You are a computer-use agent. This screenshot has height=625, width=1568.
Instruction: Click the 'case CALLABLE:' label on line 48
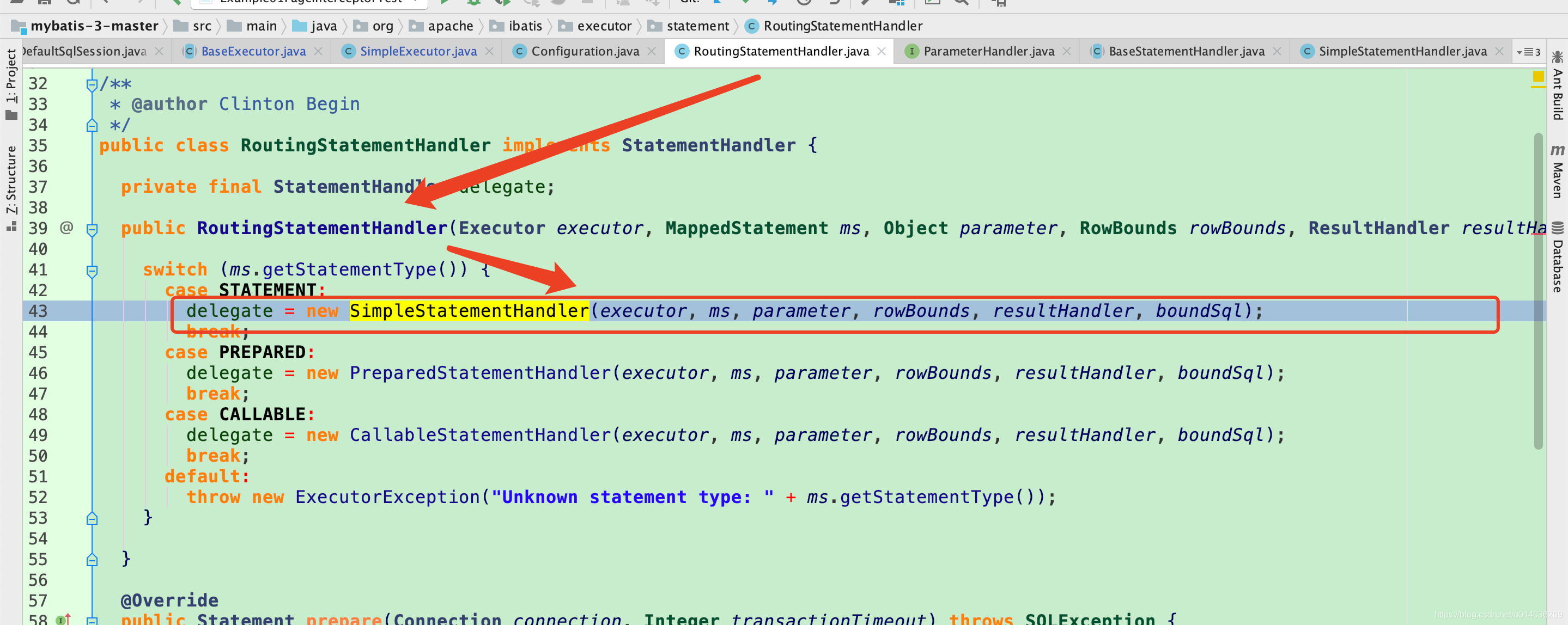(x=240, y=414)
